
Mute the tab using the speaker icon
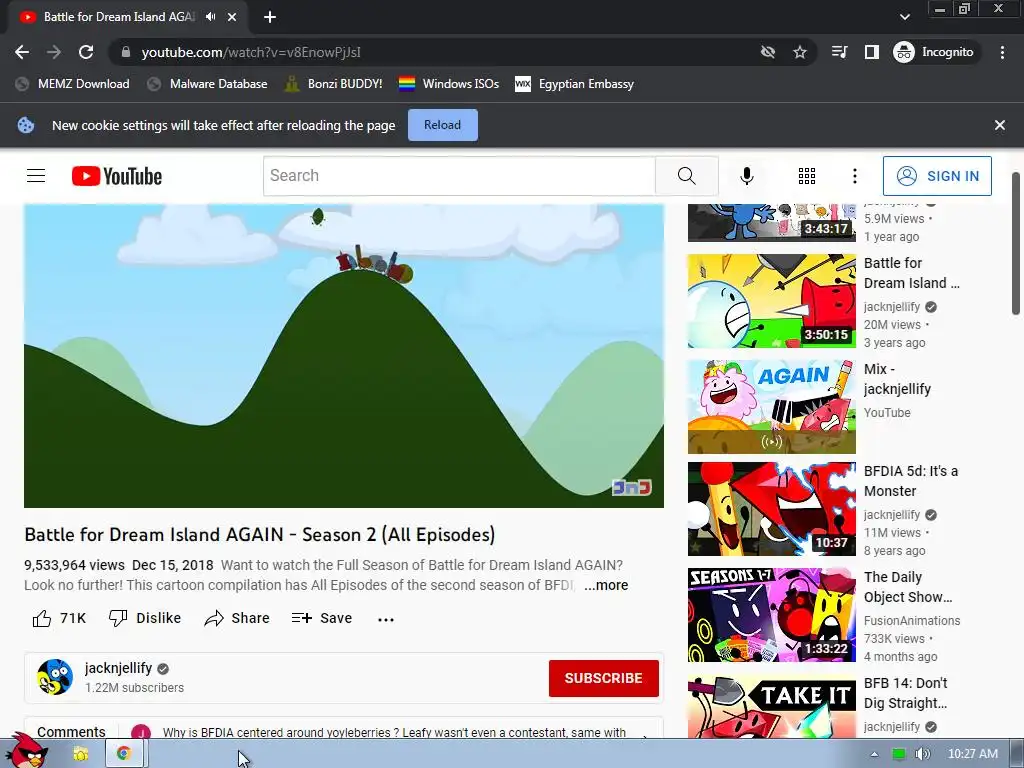tap(210, 17)
